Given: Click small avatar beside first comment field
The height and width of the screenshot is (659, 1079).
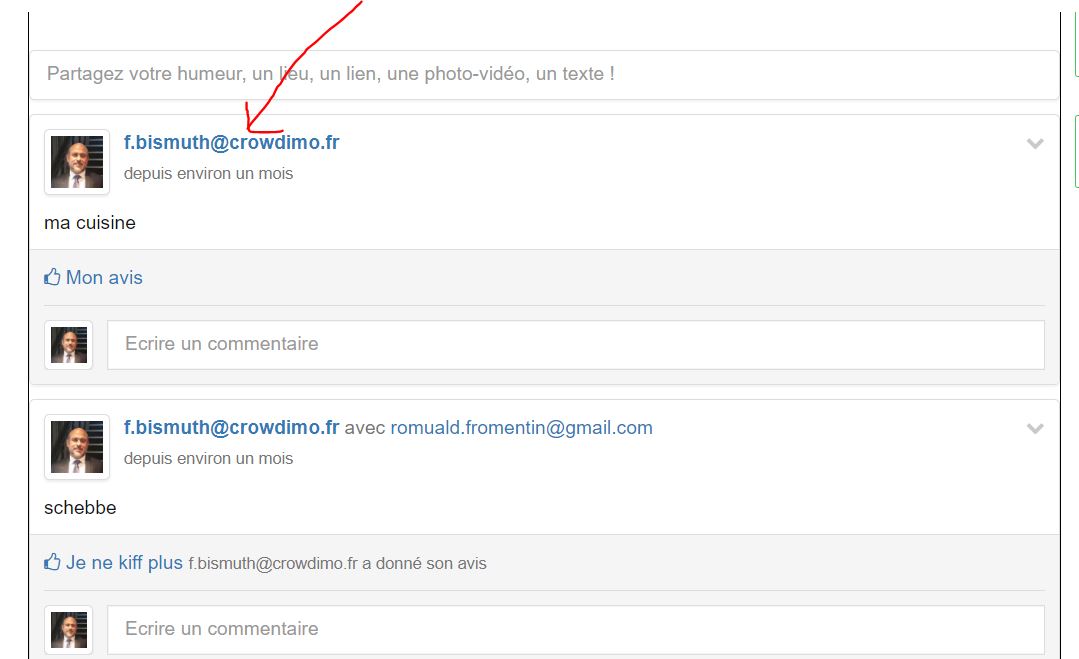Looking at the screenshot, I should coord(69,345).
